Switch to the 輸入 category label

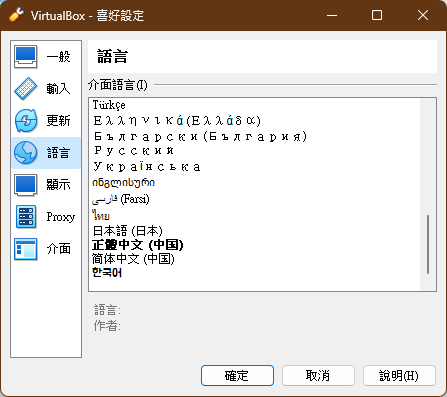pyautogui.click(x=58, y=89)
